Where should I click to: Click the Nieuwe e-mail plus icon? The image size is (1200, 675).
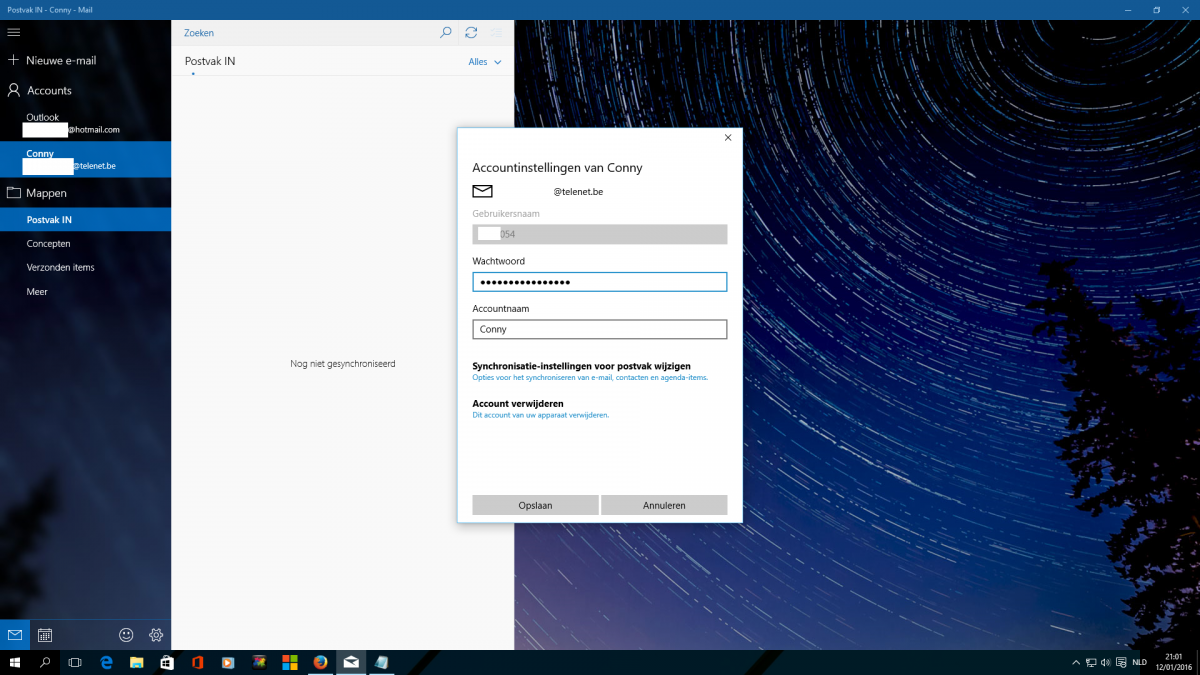coord(14,60)
